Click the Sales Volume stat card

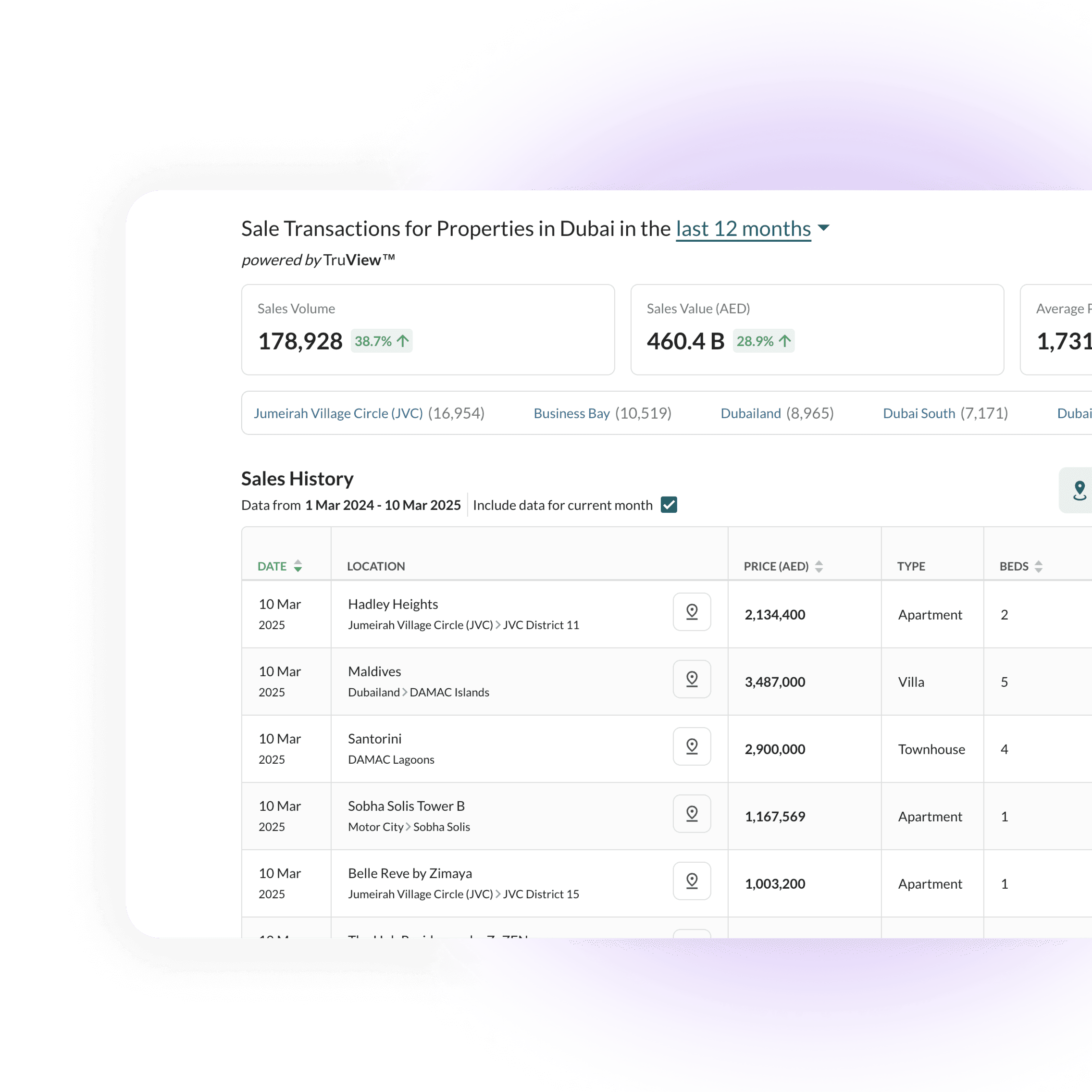428,330
